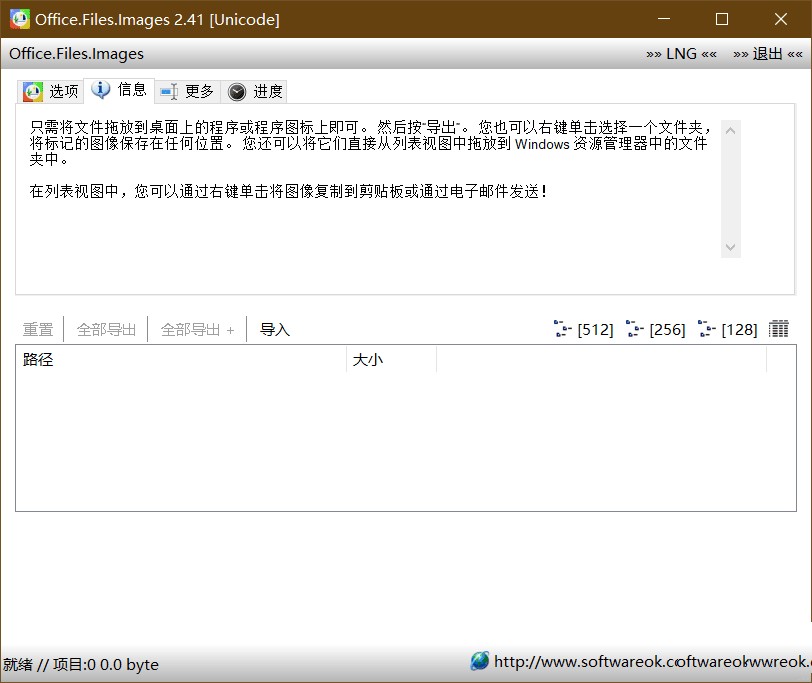This screenshot has height=683, width=812.
Task: Click the info text scrollbar up arrow
Action: coord(731,130)
